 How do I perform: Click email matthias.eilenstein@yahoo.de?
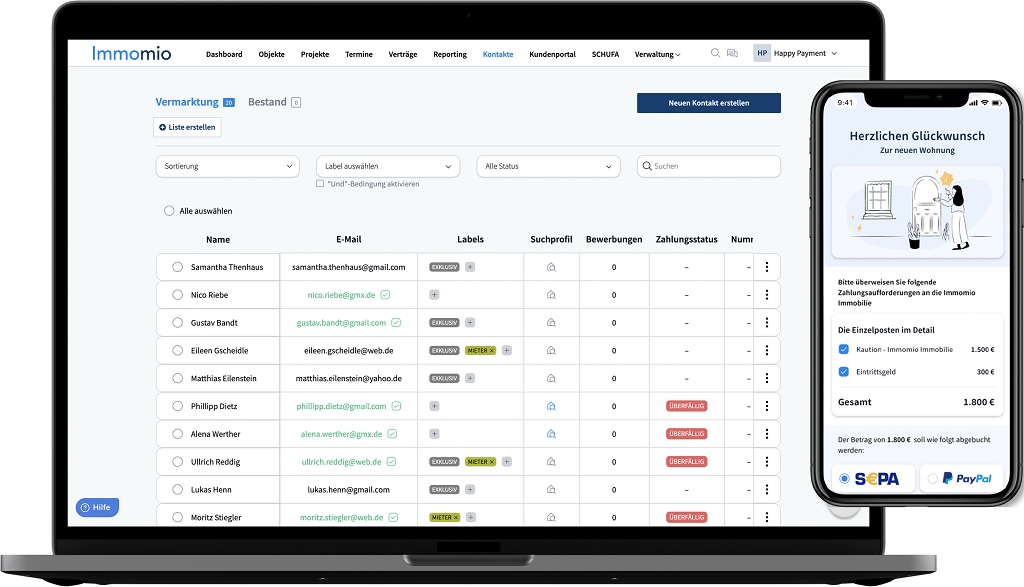click(x=349, y=378)
